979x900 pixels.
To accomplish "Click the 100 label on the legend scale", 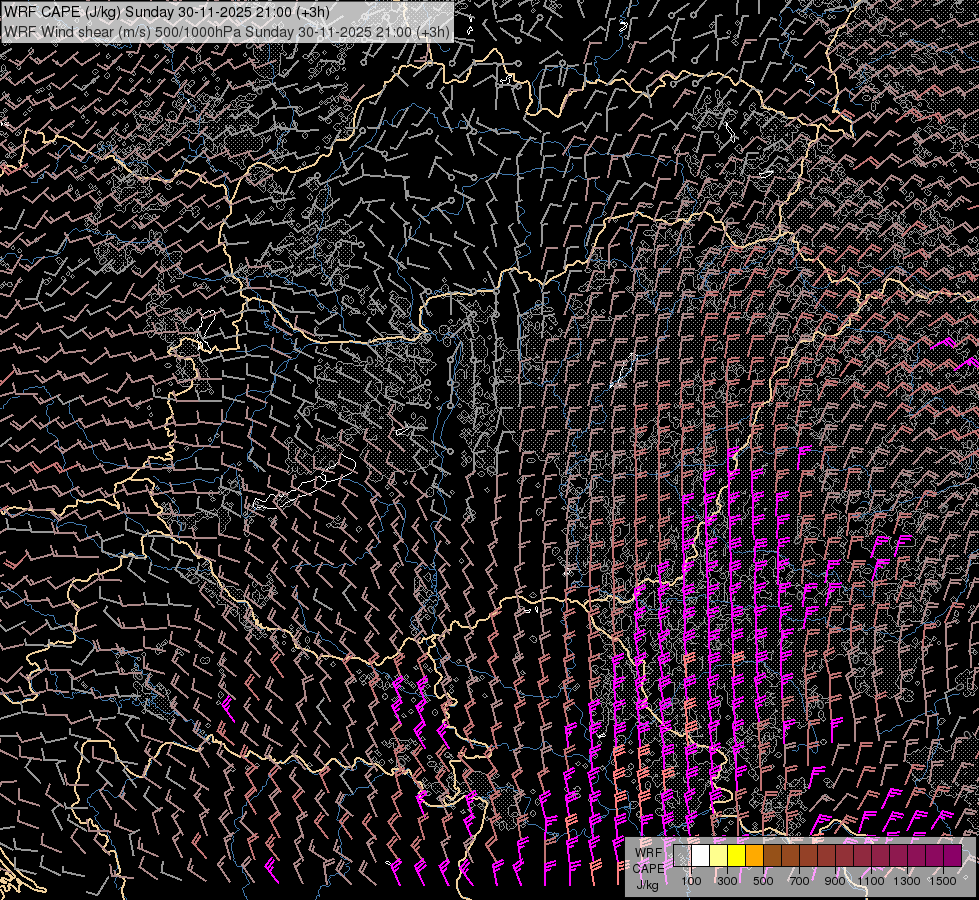I will [691, 881].
